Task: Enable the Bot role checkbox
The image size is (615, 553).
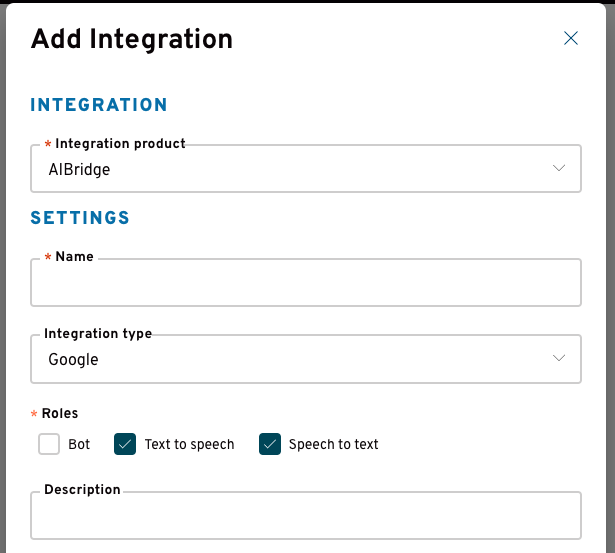Action: click(49, 444)
